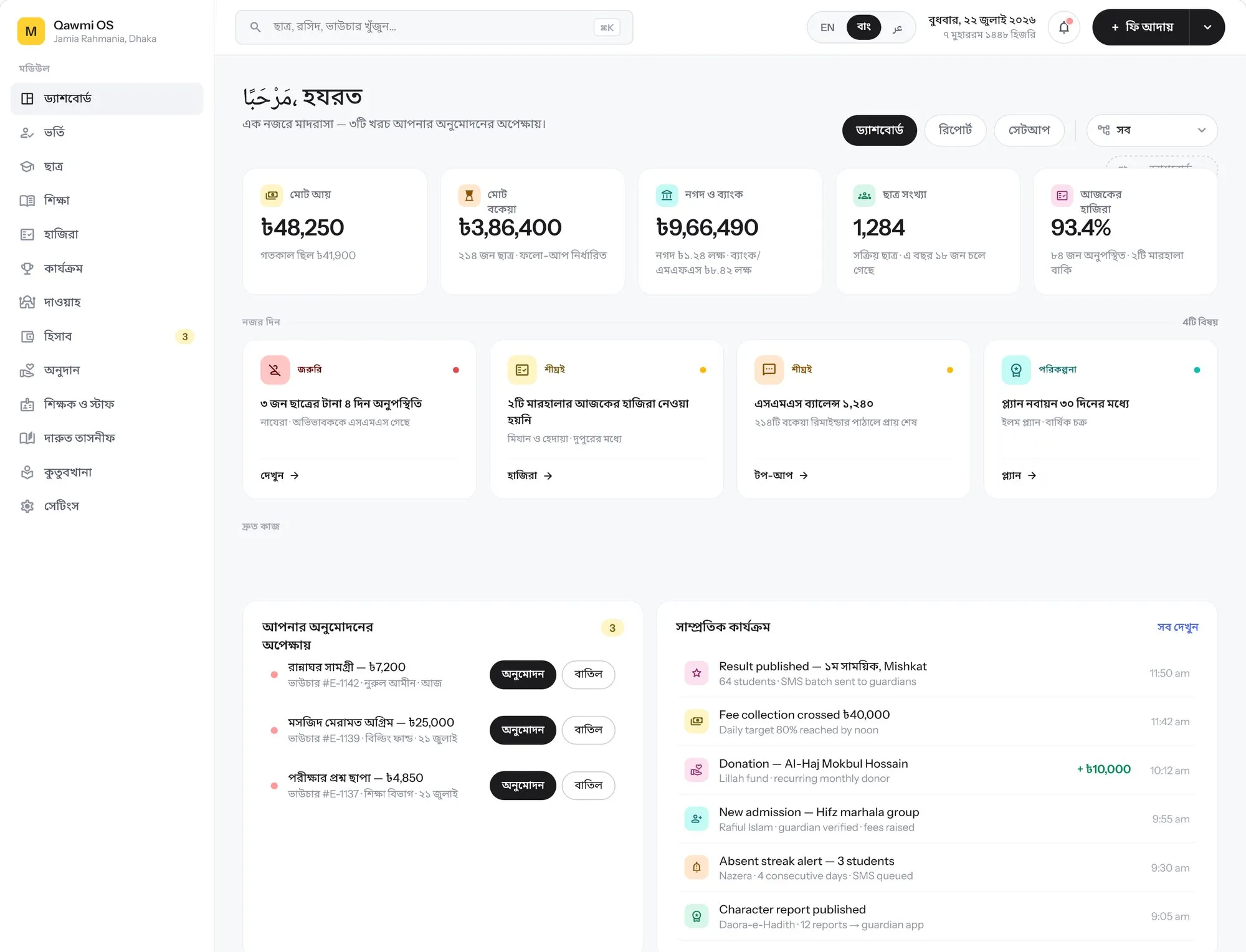Open দারুত তাসনীফ sidebar icon

pyautogui.click(x=27, y=438)
